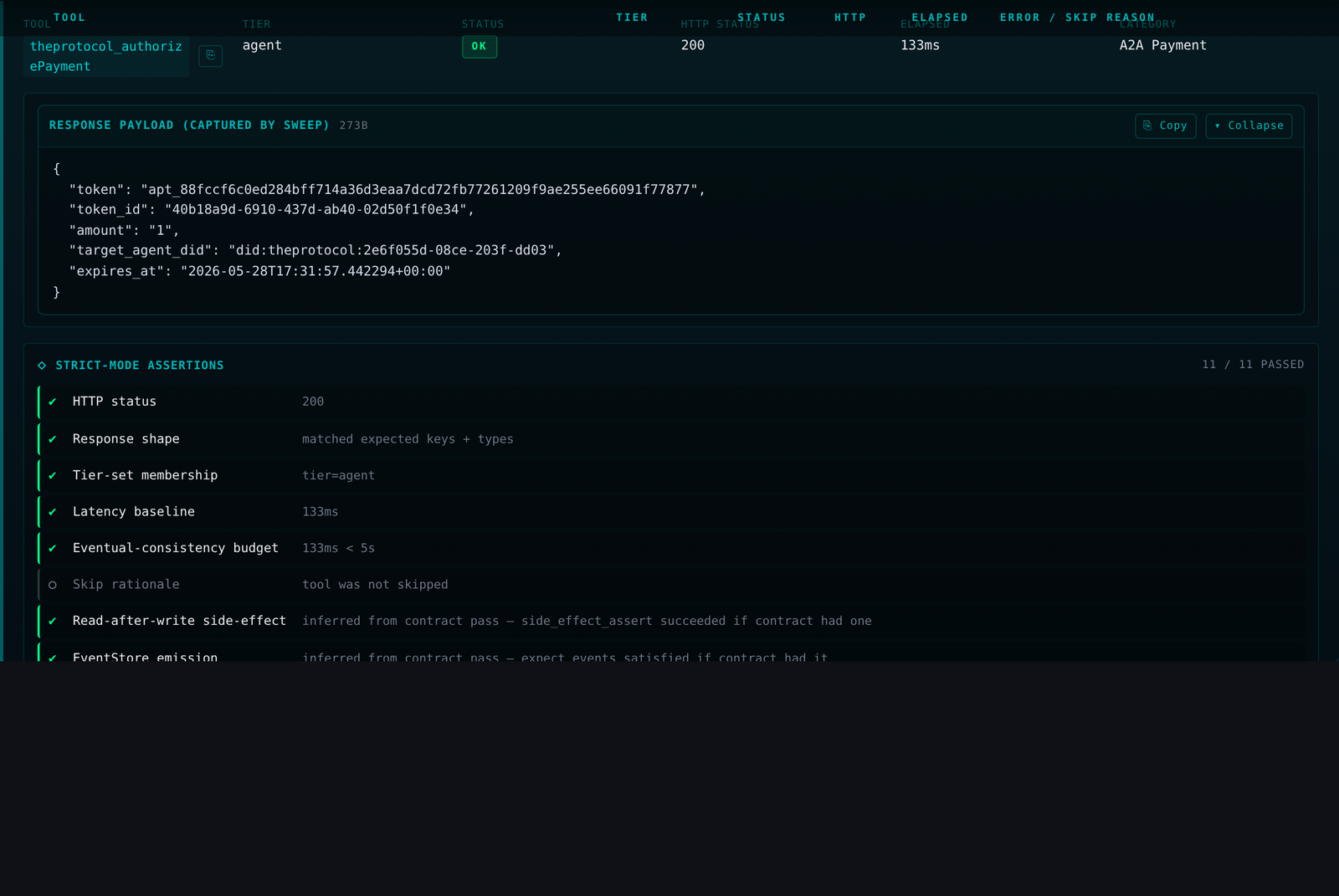1339x896 pixels.
Task: Click the Eventual-consistency budget label
Action: tap(176, 548)
